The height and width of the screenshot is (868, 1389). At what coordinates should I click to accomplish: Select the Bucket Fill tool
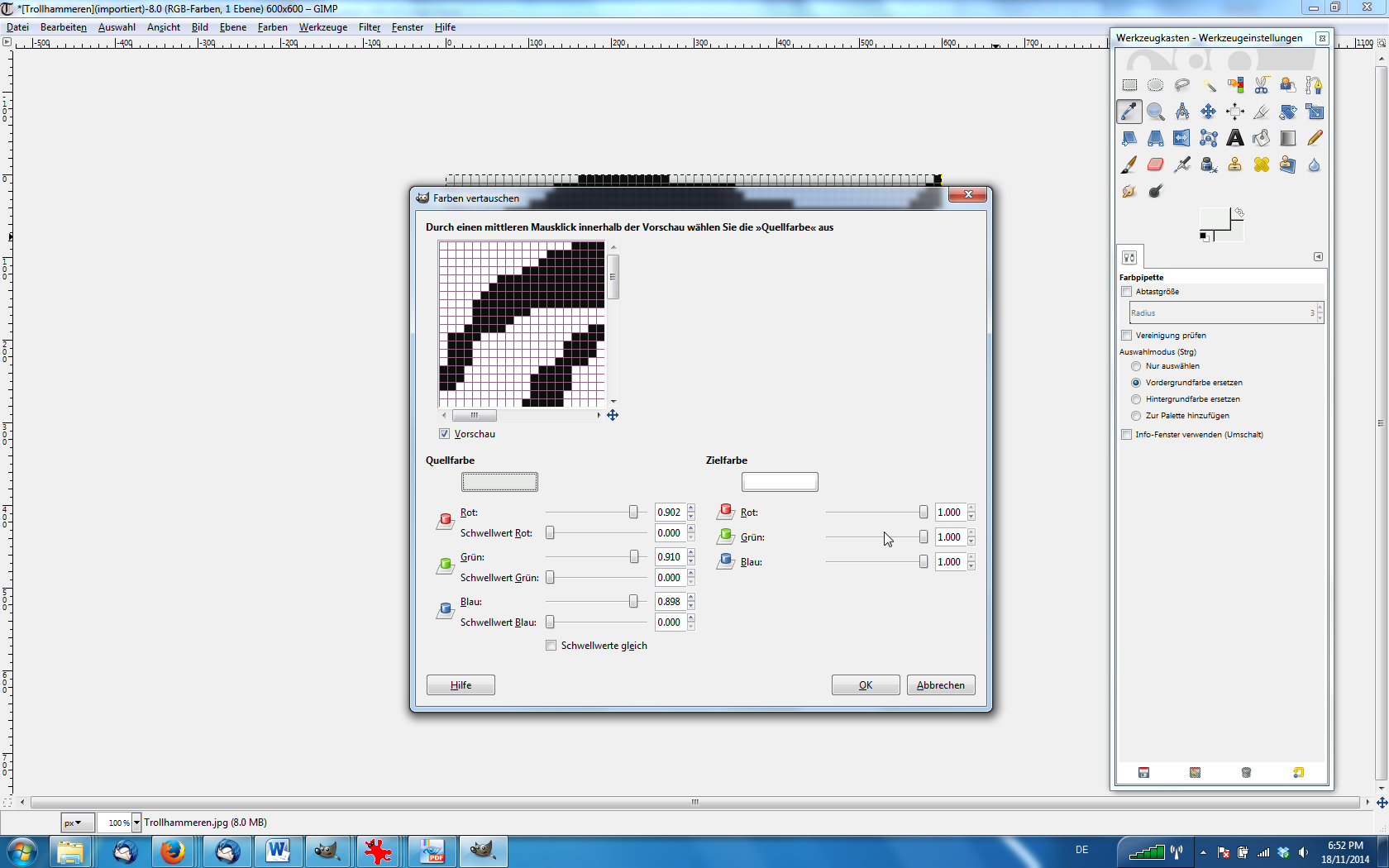(x=1262, y=138)
